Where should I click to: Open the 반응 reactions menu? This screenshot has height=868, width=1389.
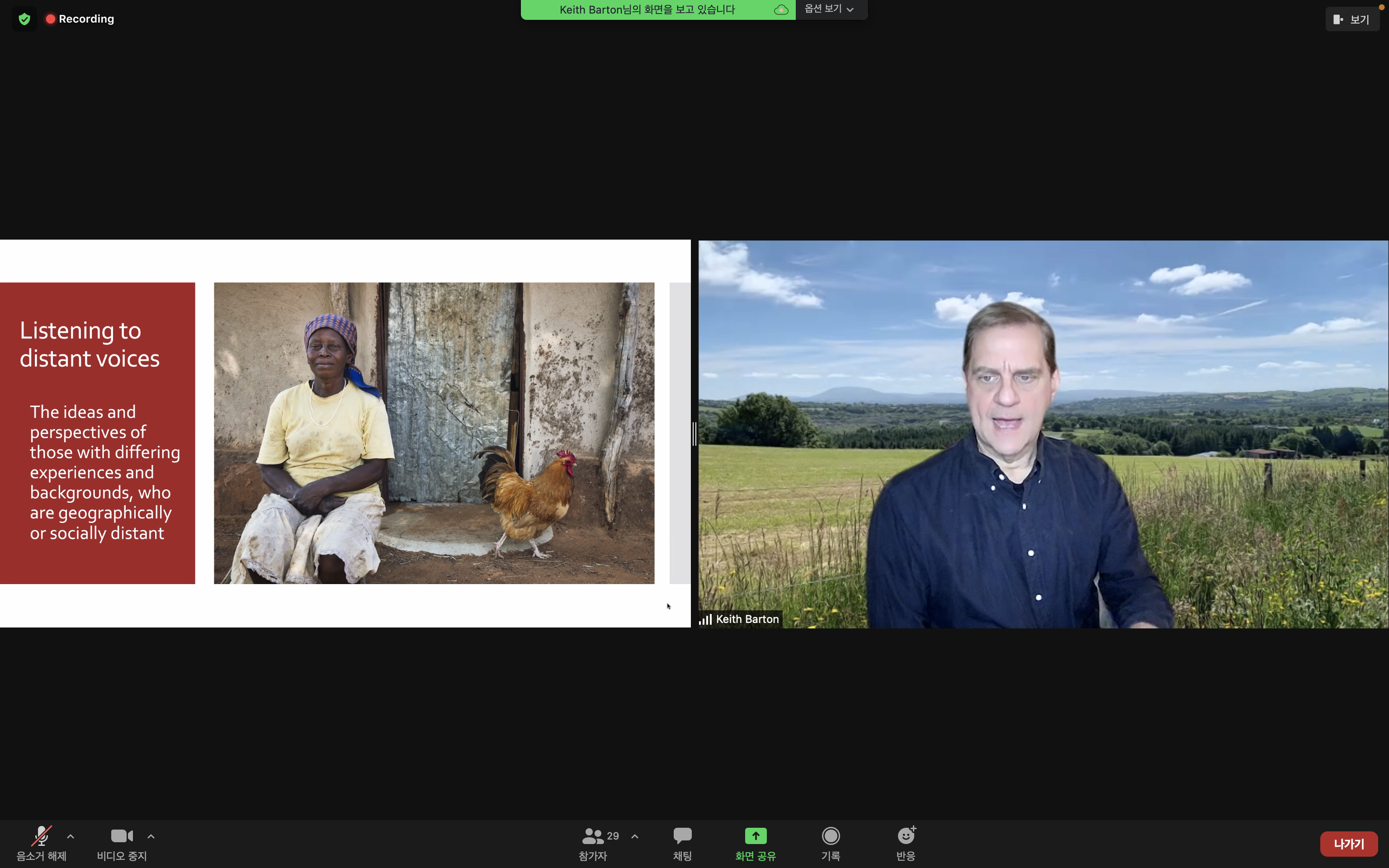[x=906, y=843]
